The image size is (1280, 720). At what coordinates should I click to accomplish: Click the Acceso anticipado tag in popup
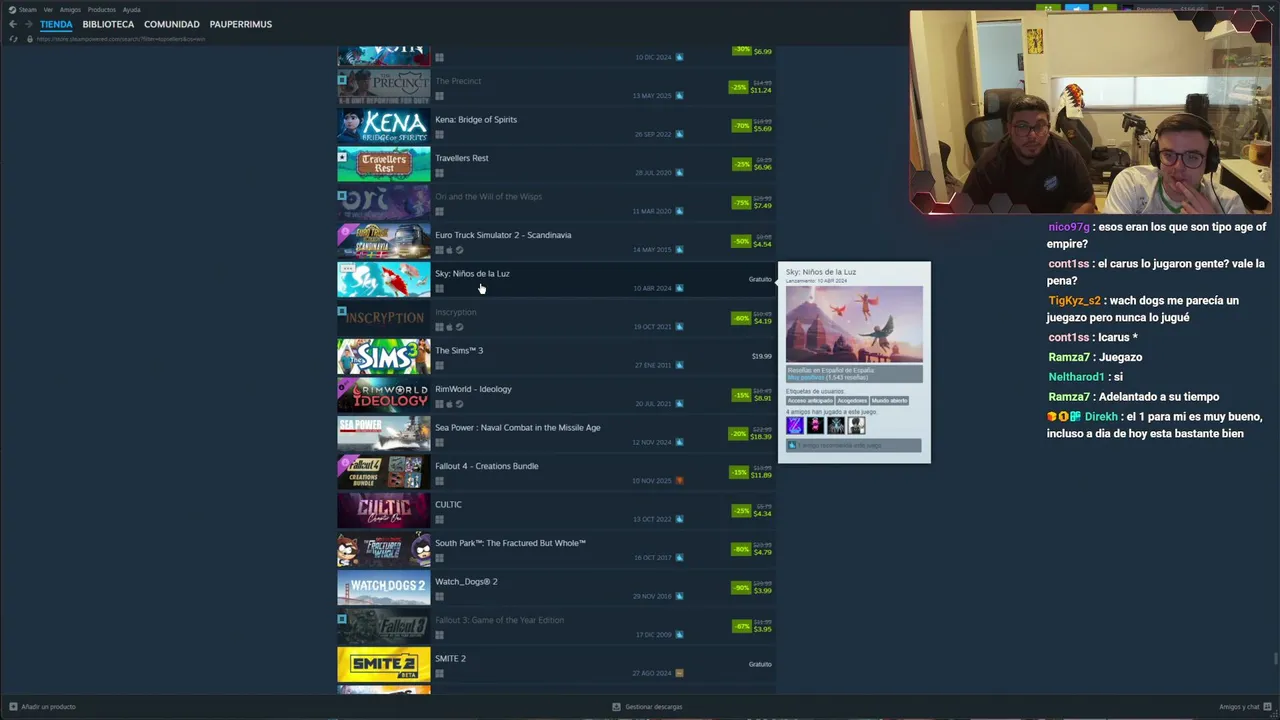point(810,400)
